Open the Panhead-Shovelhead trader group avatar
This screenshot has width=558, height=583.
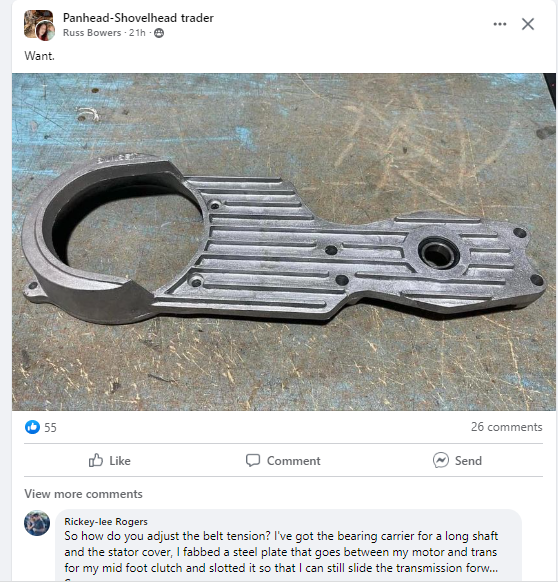click(39, 25)
